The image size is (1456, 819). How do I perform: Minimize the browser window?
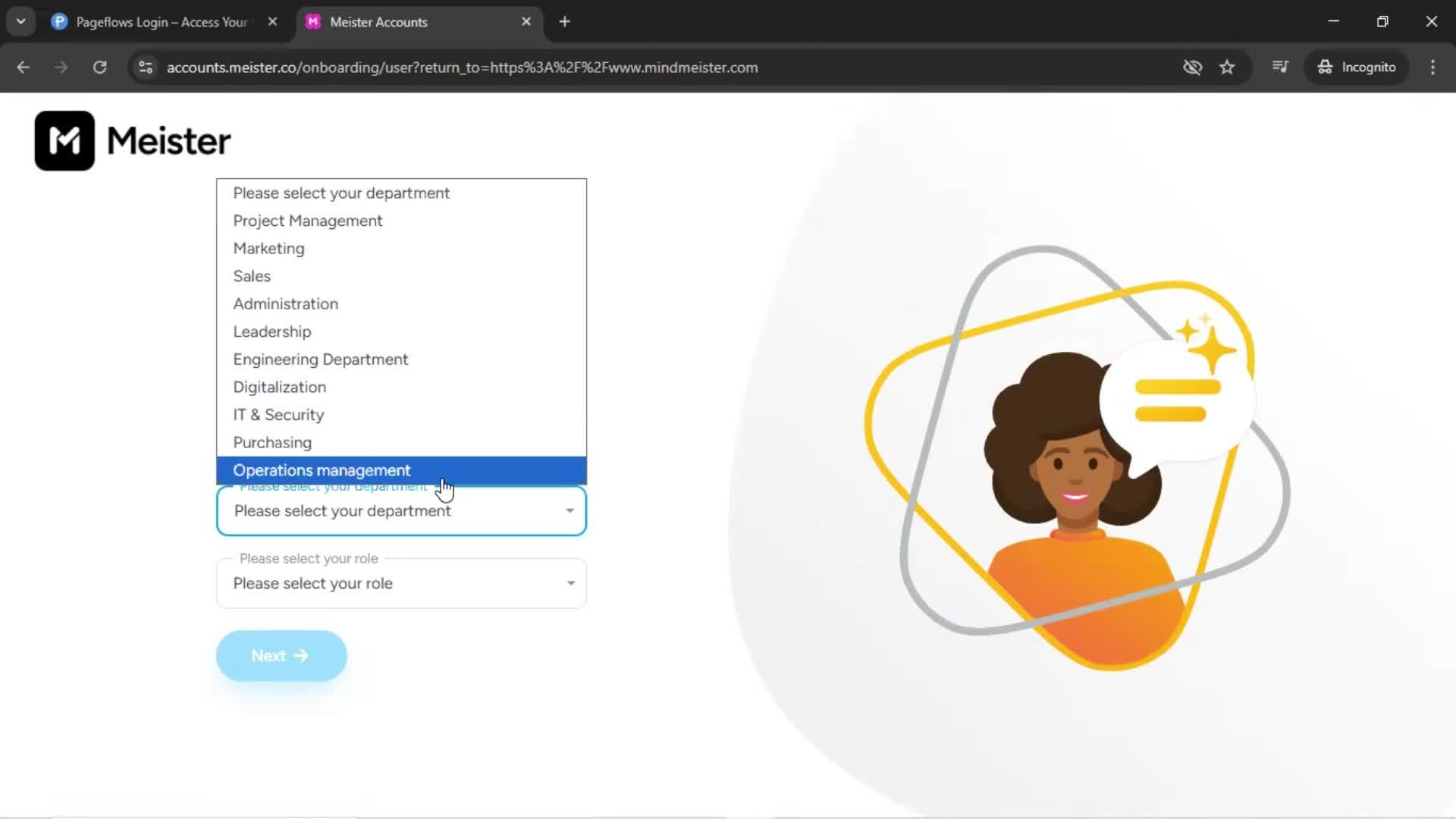pos(1333,21)
